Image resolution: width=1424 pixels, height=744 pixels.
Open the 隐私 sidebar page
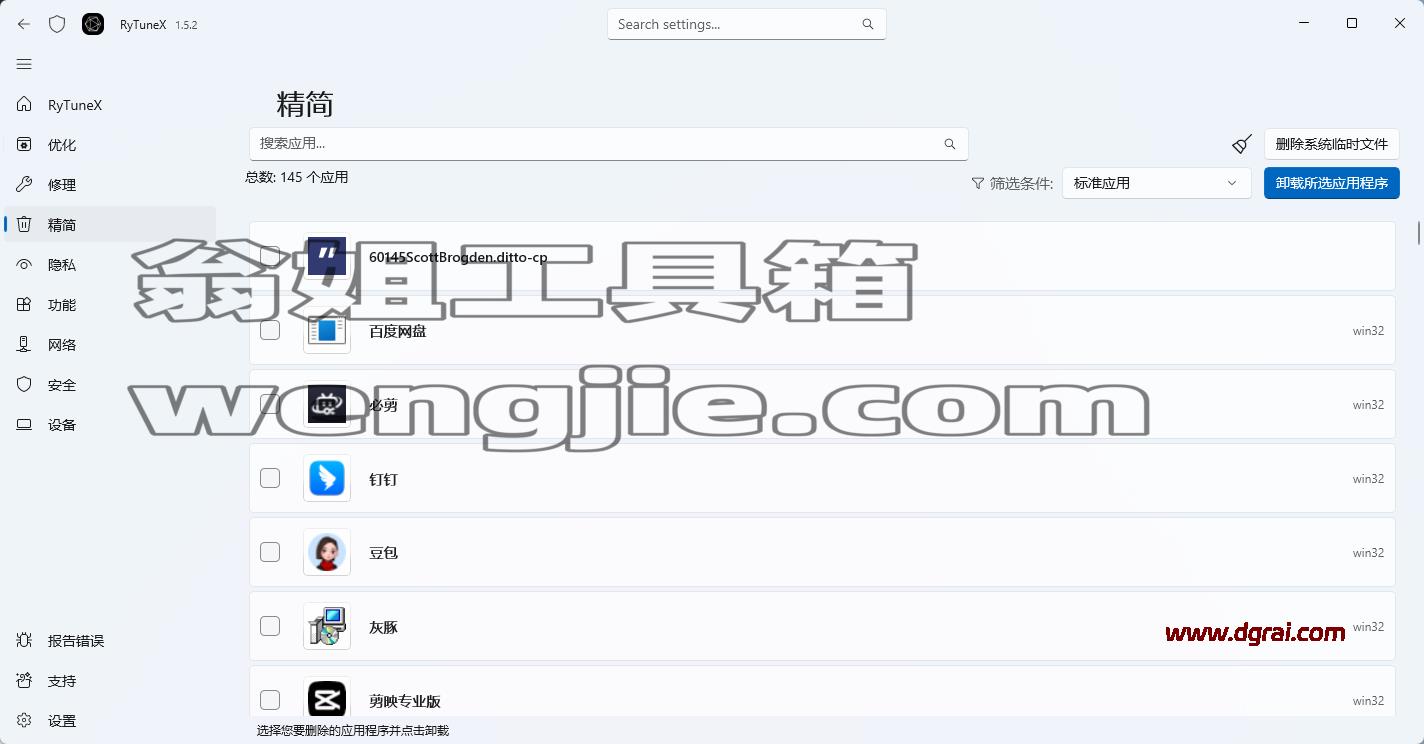pyautogui.click(x=110, y=265)
